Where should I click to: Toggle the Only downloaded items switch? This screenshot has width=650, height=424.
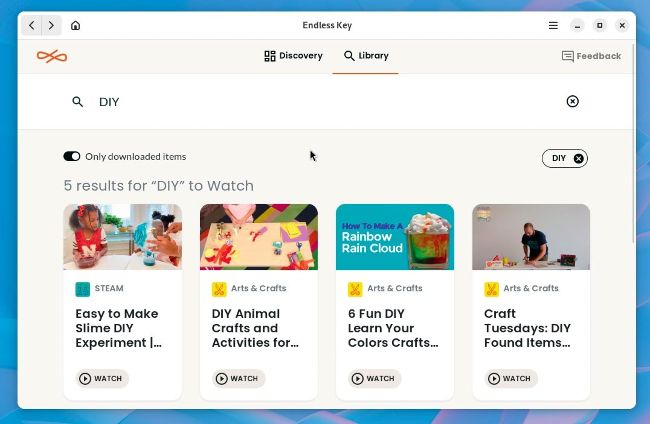72,156
